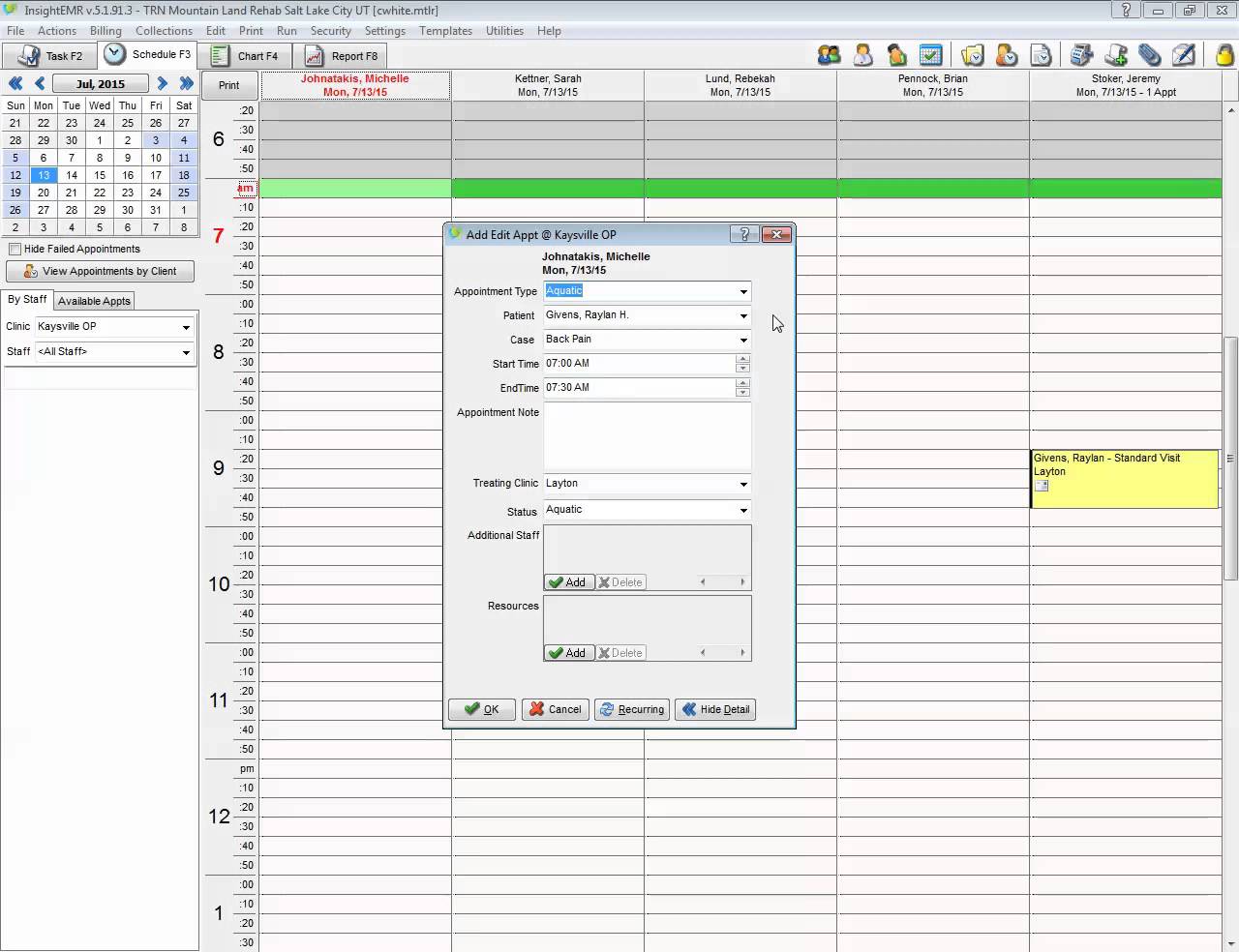
Task: Click the help question mark in dialog title
Action: (x=744, y=234)
